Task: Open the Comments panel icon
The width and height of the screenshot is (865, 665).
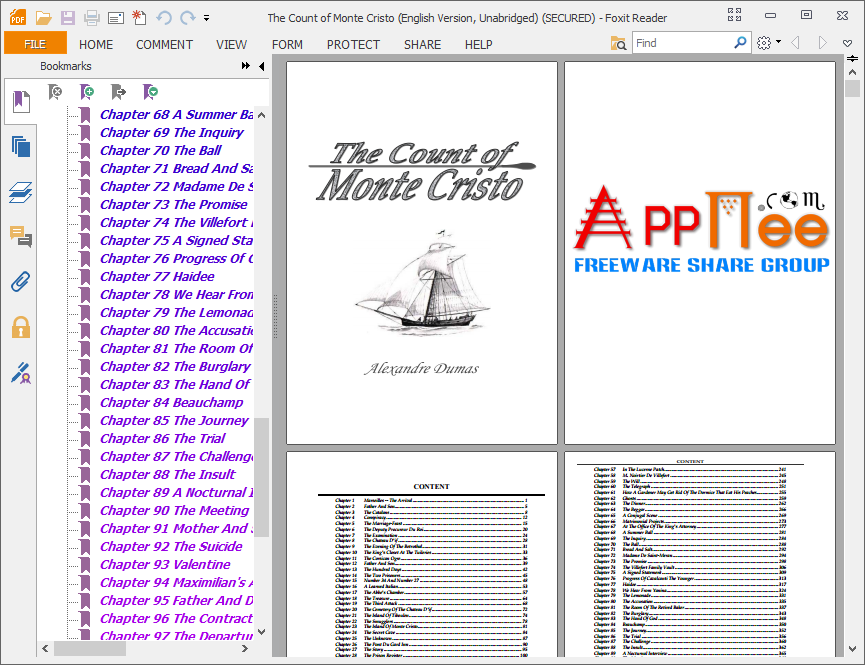Action: [x=21, y=237]
